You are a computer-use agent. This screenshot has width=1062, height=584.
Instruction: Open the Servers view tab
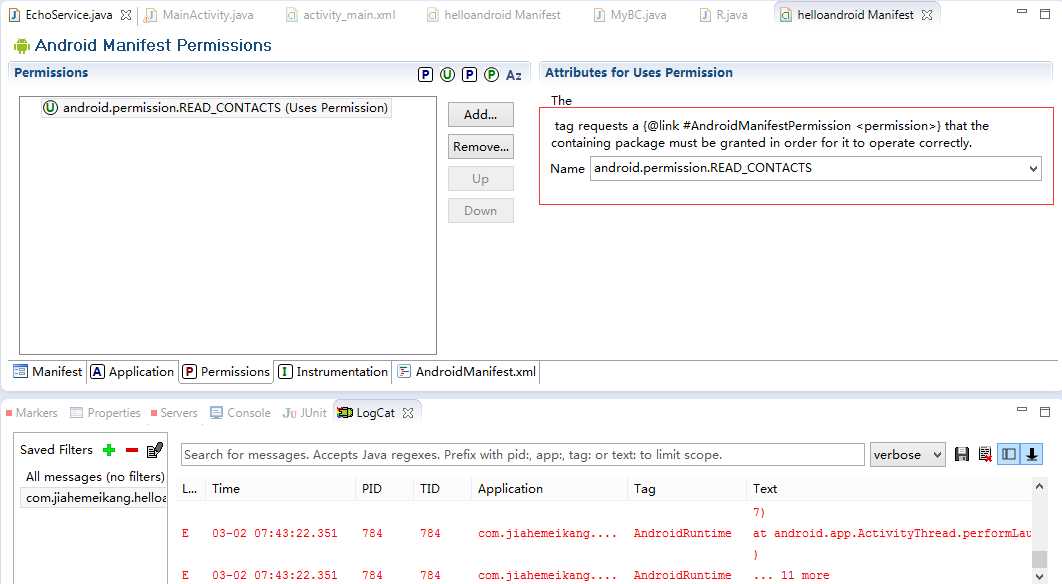point(174,413)
